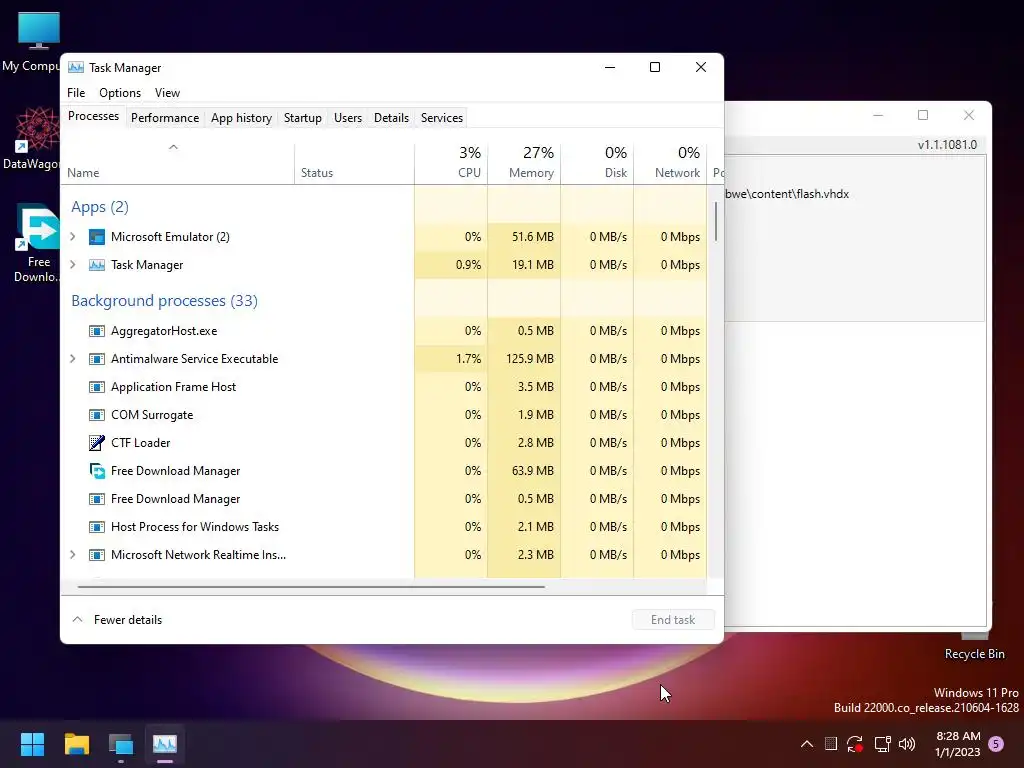Switch to the Users tab
This screenshot has width=1024, height=768.
347,118
